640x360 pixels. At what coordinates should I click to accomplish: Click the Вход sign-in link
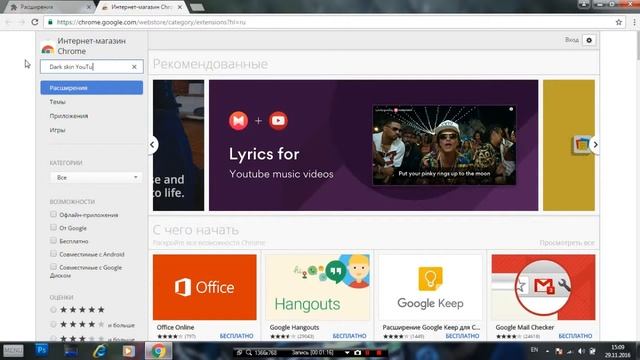pos(571,40)
